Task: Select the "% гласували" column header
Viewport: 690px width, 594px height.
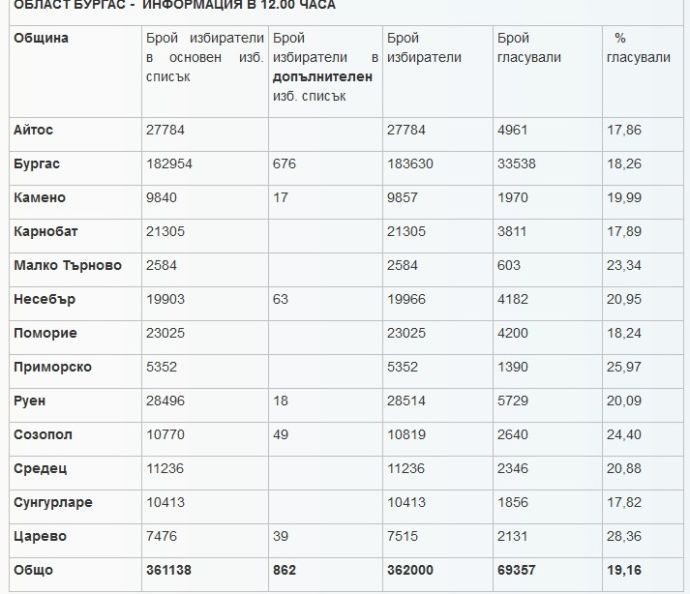Action: (637, 48)
